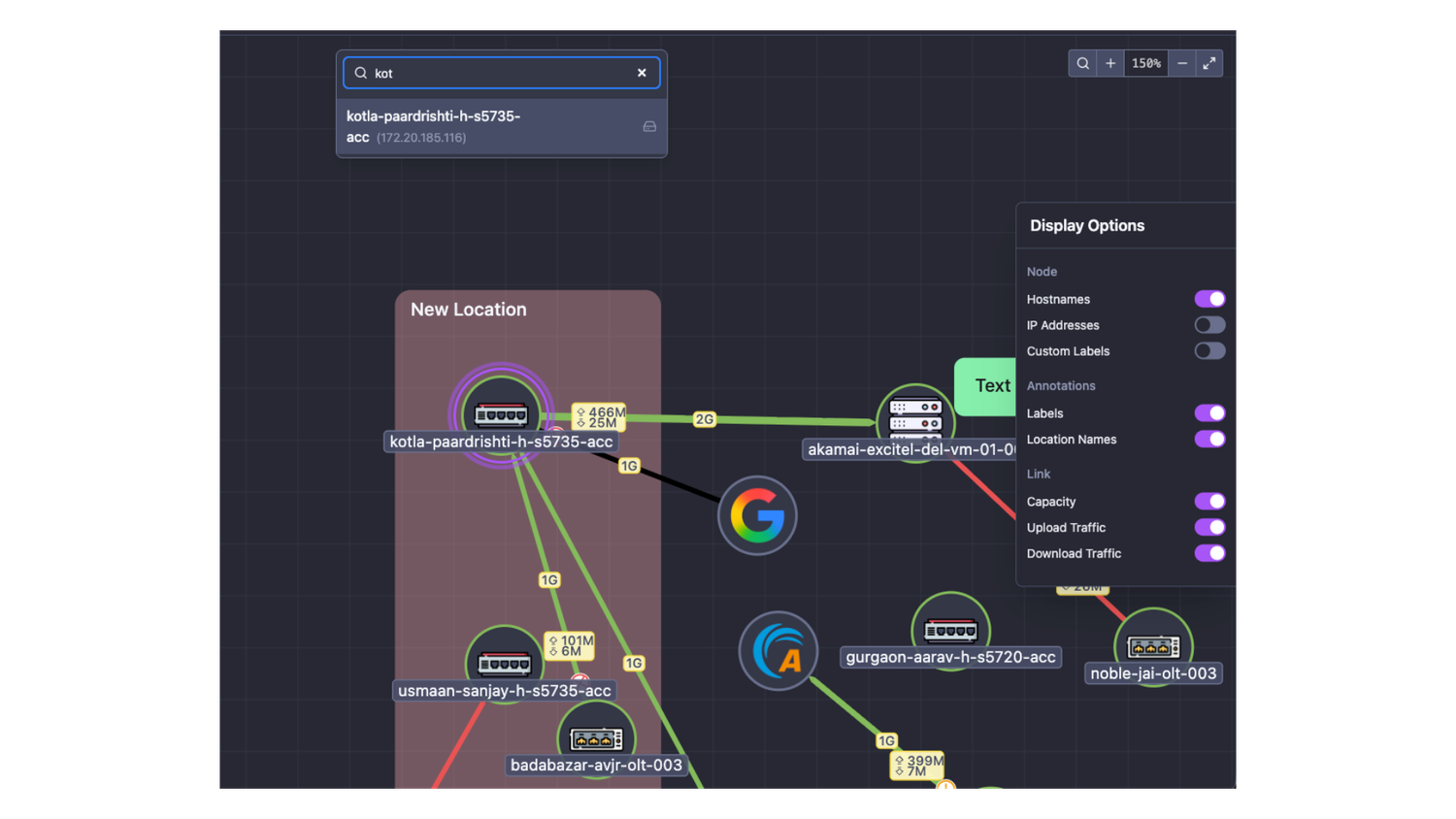The height and width of the screenshot is (819, 1456).
Task: Click the 'New Location' group title
Action: coord(469,310)
